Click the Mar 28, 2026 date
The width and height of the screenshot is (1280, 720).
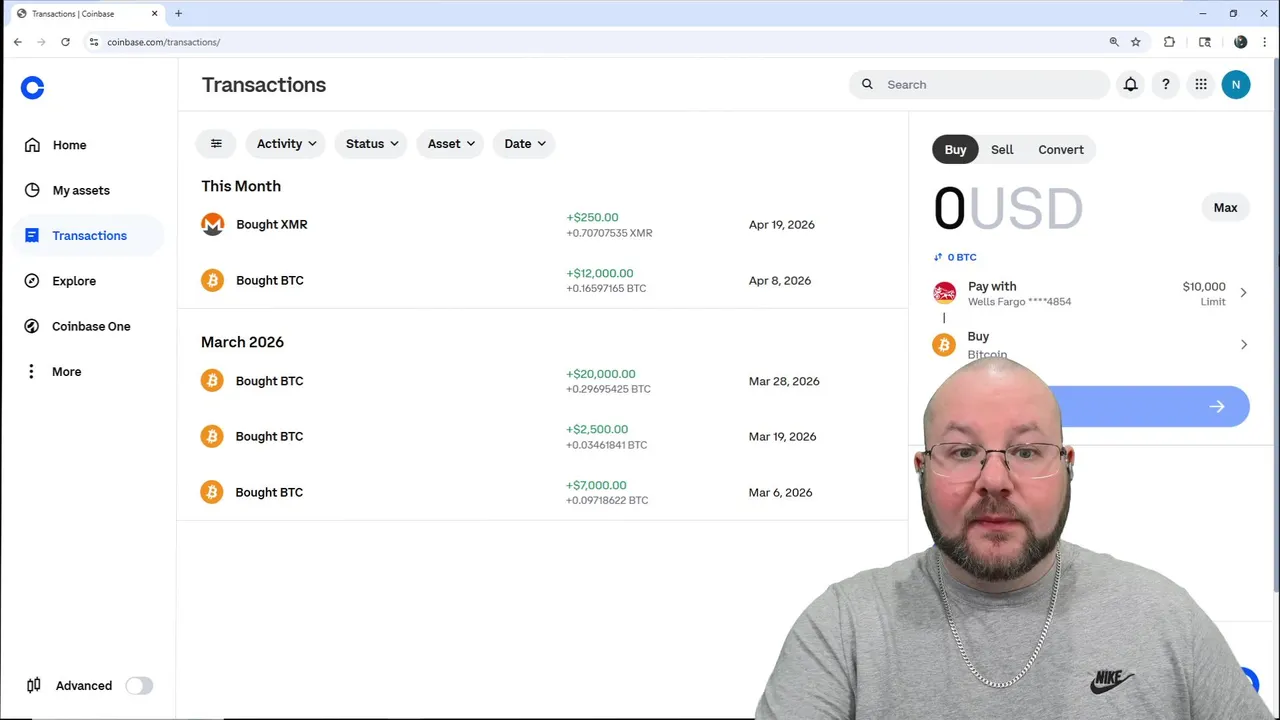click(x=784, y=381)
